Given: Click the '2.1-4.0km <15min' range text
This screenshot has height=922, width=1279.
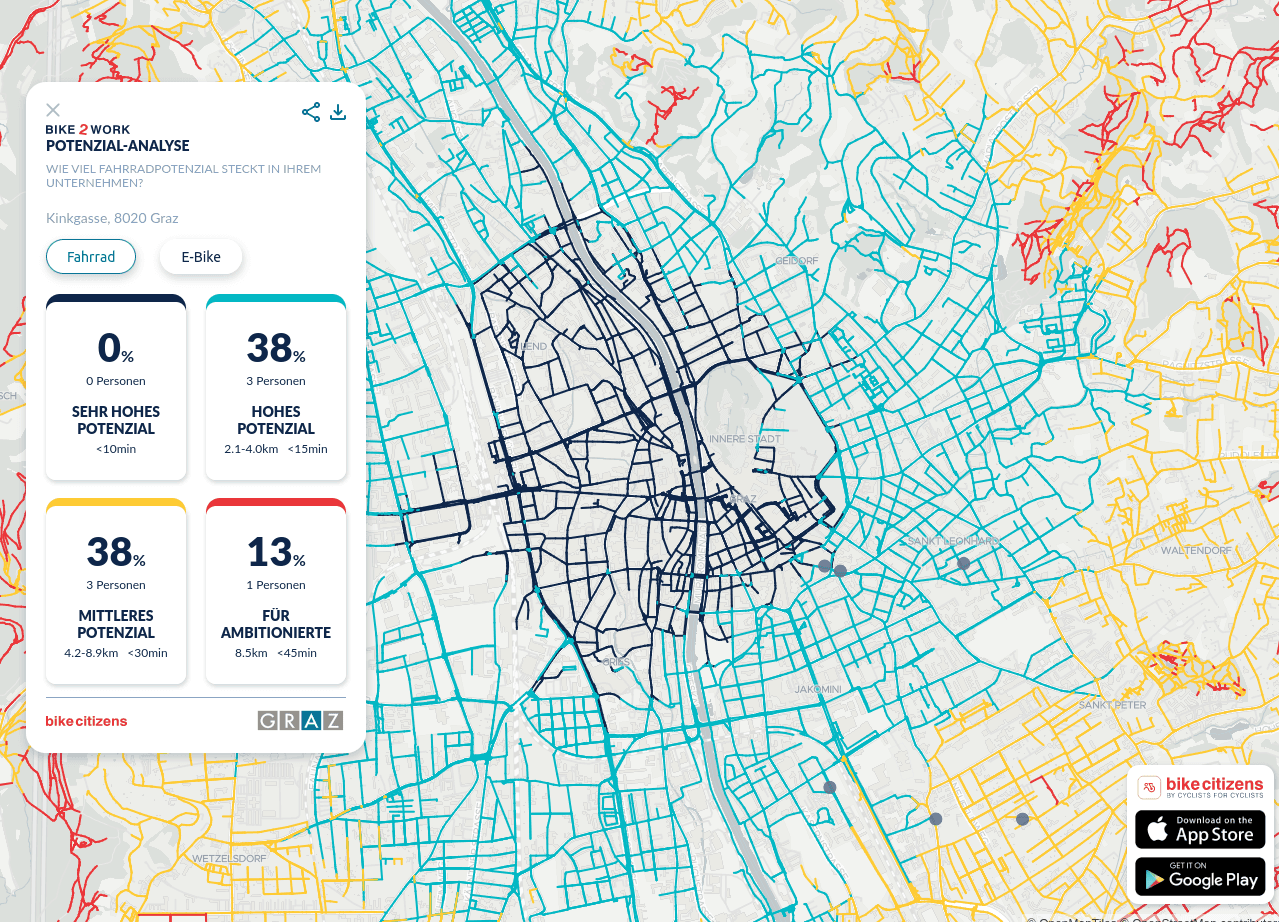Looking at the screenshot, I should 276,449.
